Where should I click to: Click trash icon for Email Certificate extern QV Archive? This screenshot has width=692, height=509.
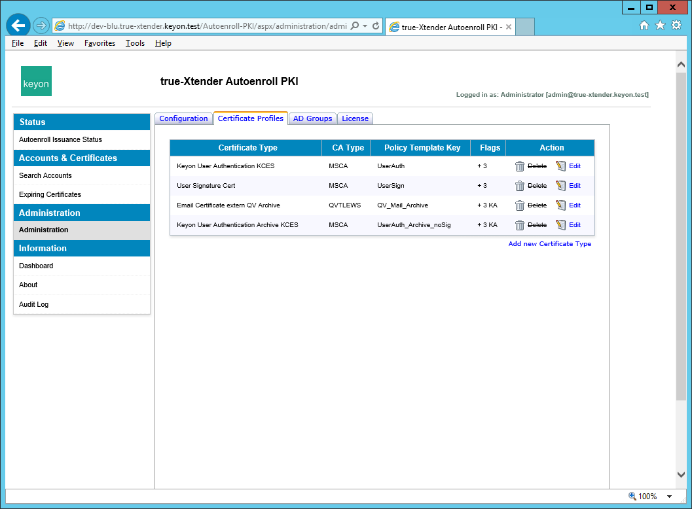[519, 205]
